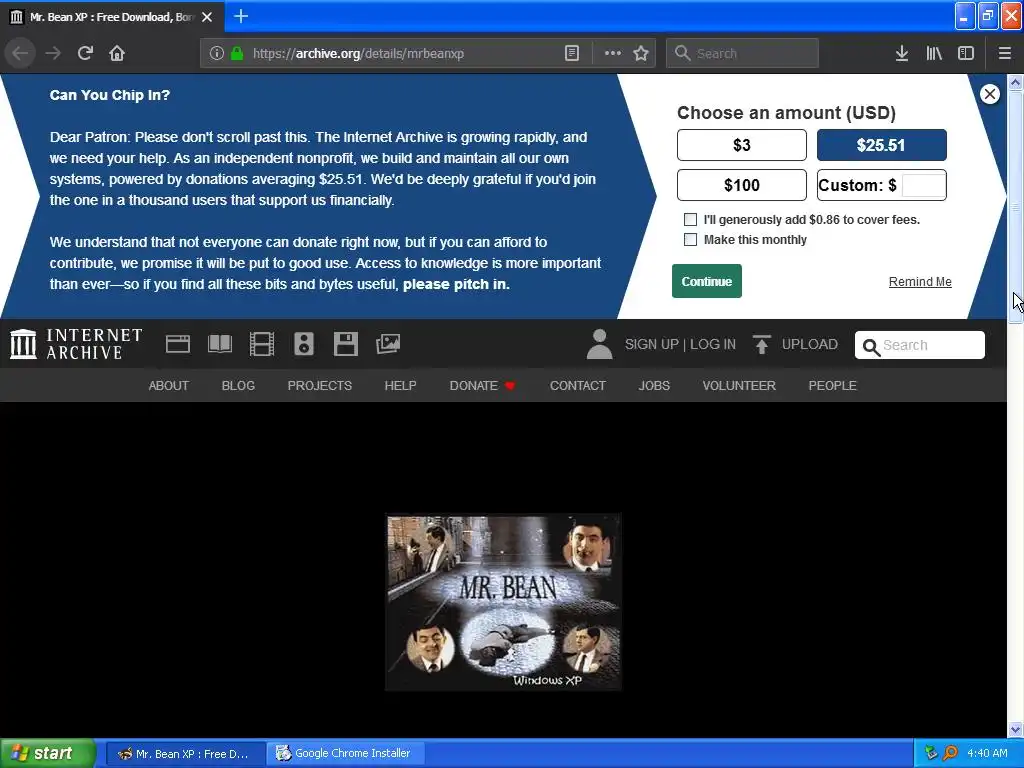The height and width of the screenshot is (768, 1024).
Task: Open the BLOG menu item
Action: [x=238, y=385]
